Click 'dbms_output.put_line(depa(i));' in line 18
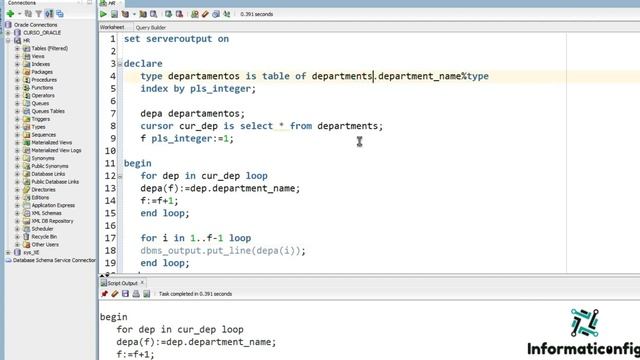The width and height of the screenshot is (640, 360). (x=223, y=251)
